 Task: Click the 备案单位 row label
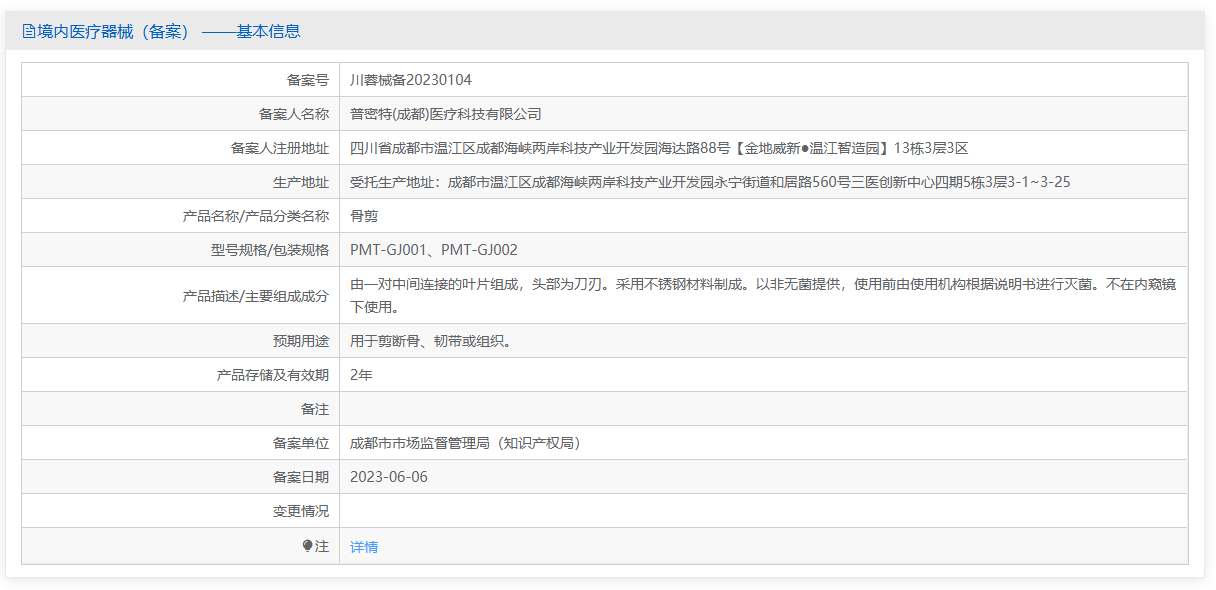click(x=301, y=443)
